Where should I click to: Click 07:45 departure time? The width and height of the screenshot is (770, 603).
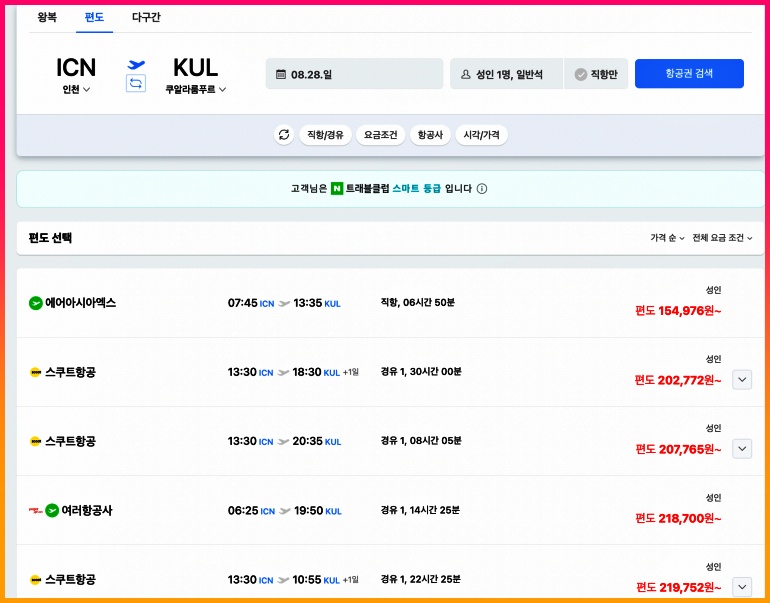(243, 303)
